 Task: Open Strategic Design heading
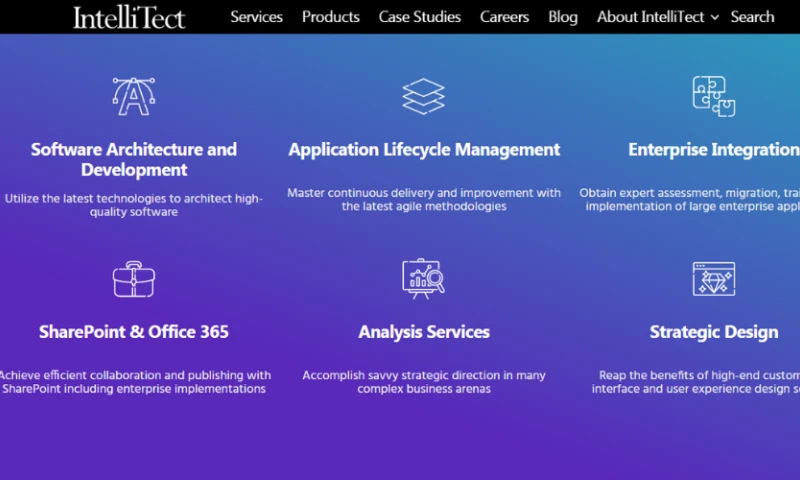click(714, 332)
